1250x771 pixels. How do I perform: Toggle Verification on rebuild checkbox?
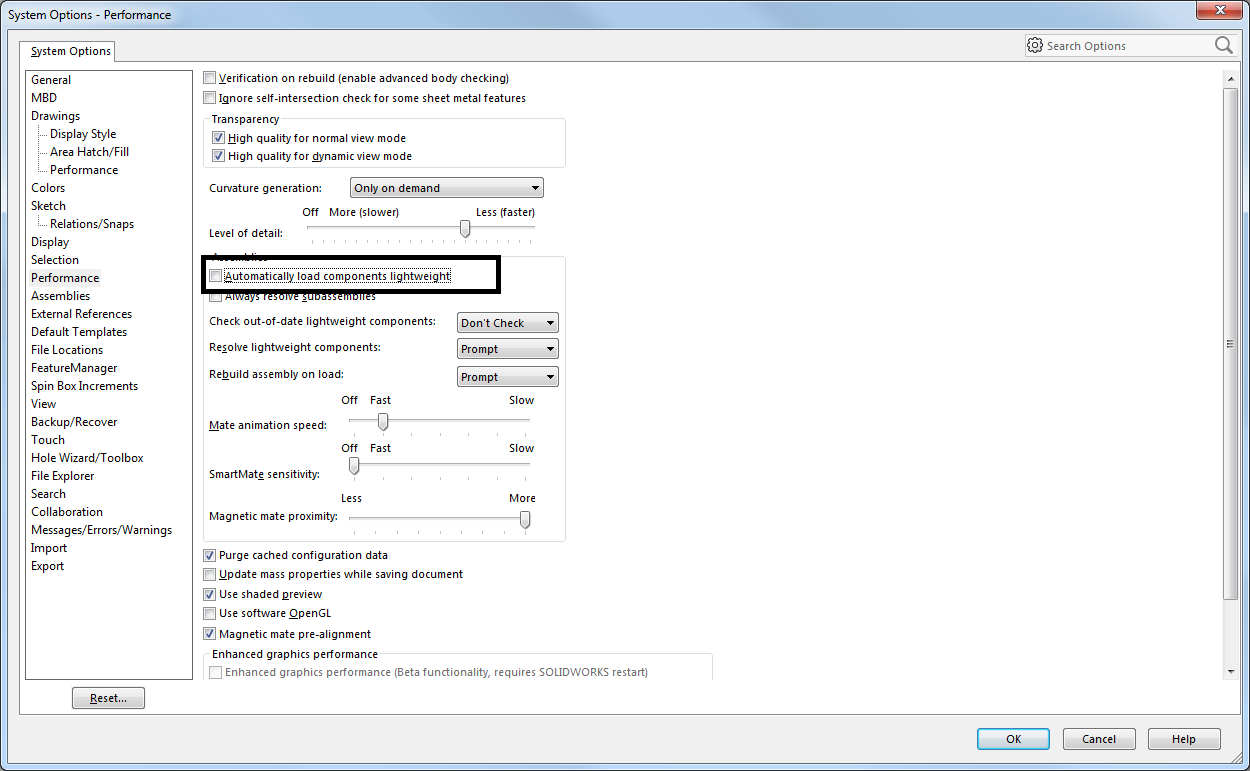click(210, 78)
